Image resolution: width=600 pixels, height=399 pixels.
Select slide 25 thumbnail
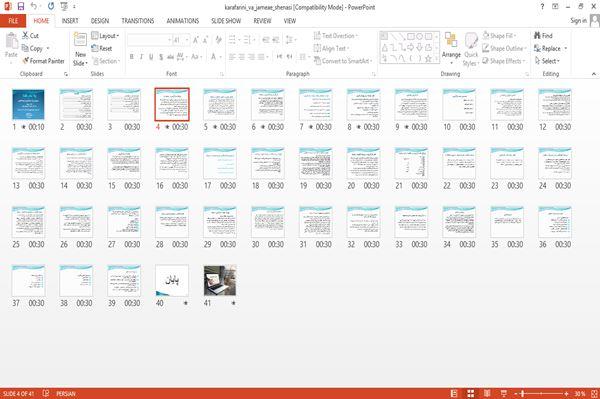pos(28,222)
